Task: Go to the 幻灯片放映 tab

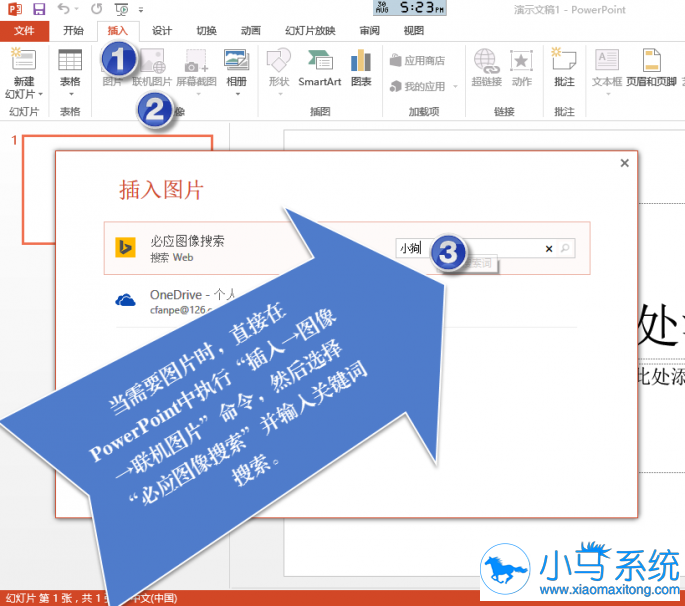Action: point(310,31)
